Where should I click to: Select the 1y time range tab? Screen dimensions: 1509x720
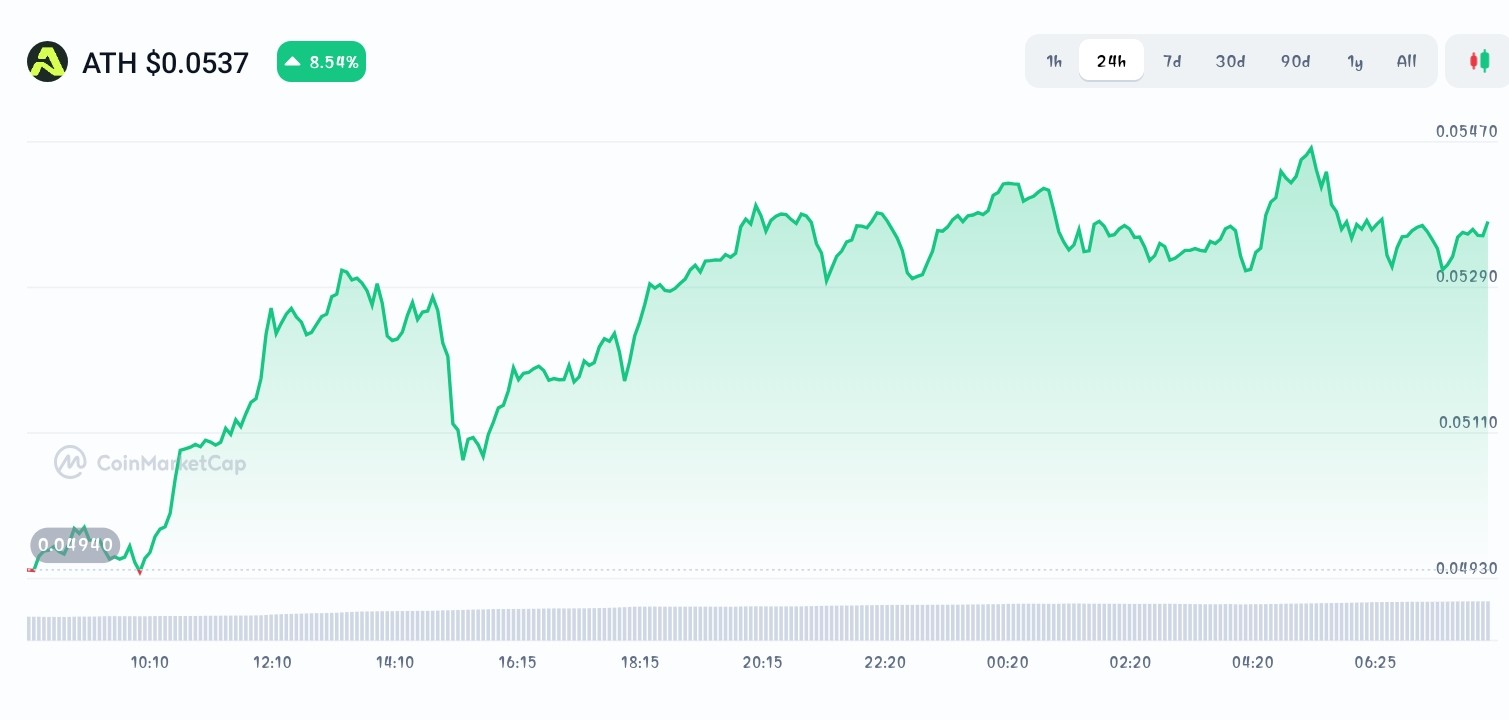[1355, 61]
